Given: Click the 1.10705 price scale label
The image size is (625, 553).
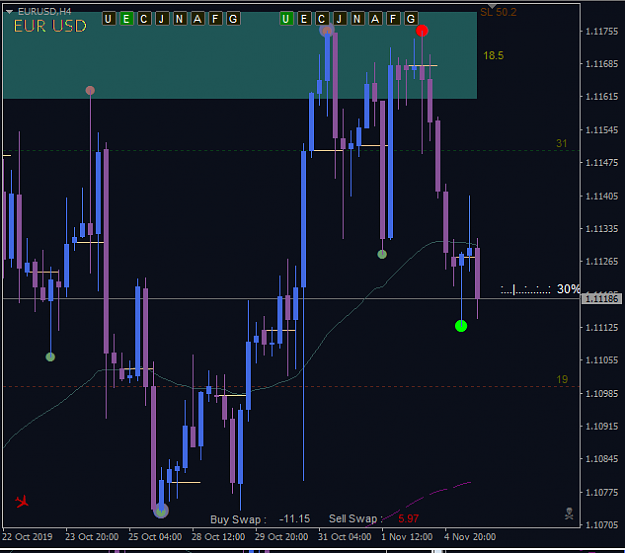Looking at the screenshot, I should tap(602, 525).
